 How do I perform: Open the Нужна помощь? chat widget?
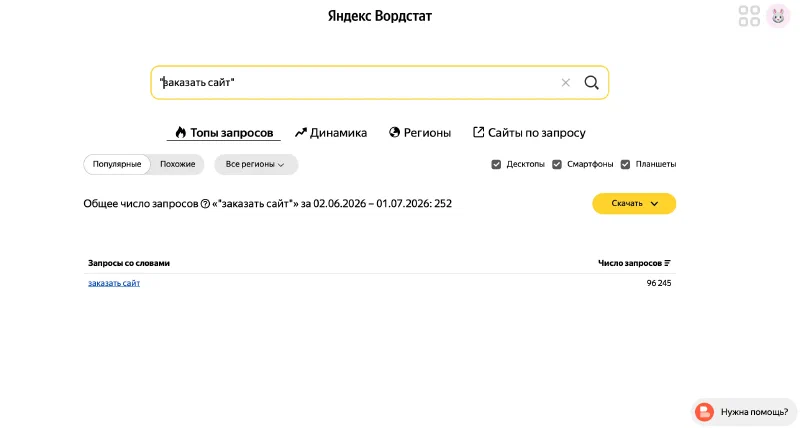pyautogui.click(x=744, y=412)
